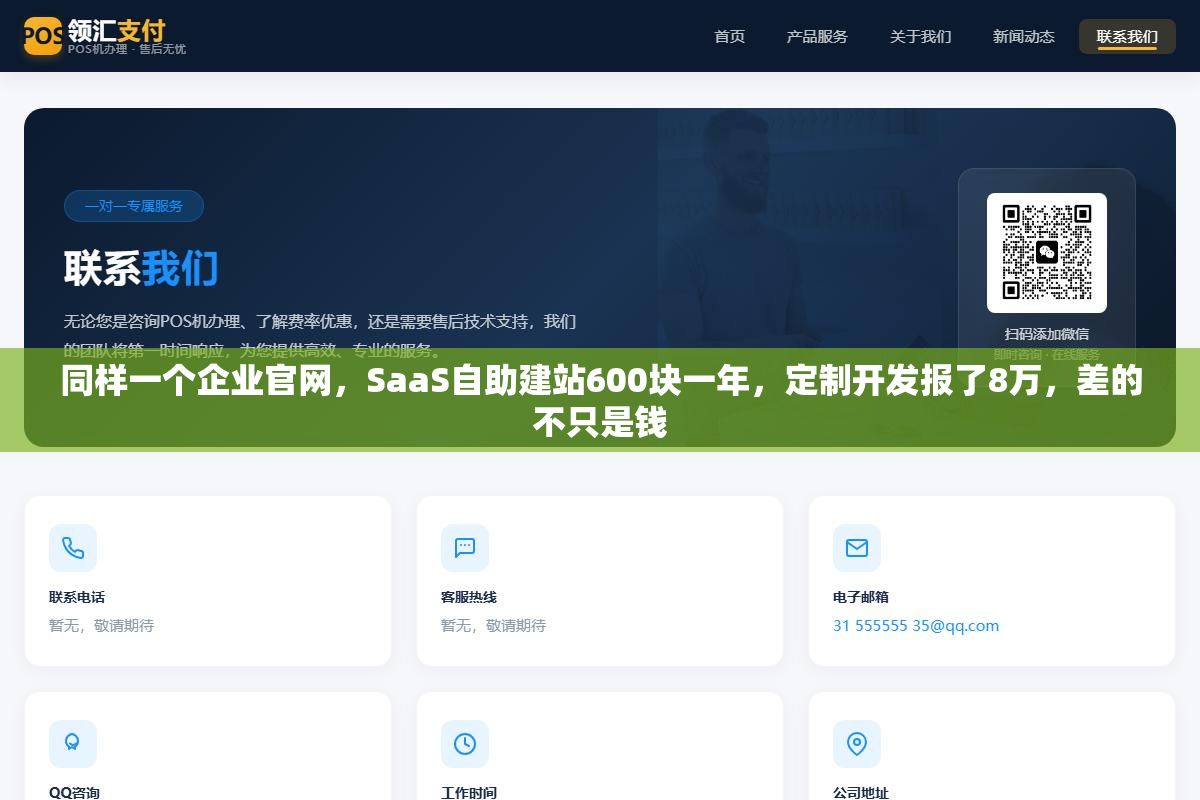Open the 产品服务 nav item

point(817,36)
